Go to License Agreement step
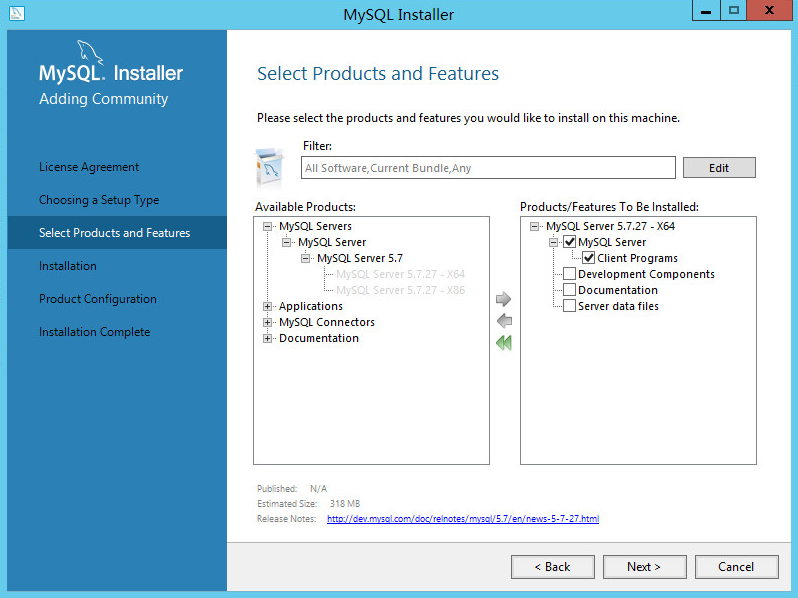Screen dimensions: 798x598 tap(89, 167)
